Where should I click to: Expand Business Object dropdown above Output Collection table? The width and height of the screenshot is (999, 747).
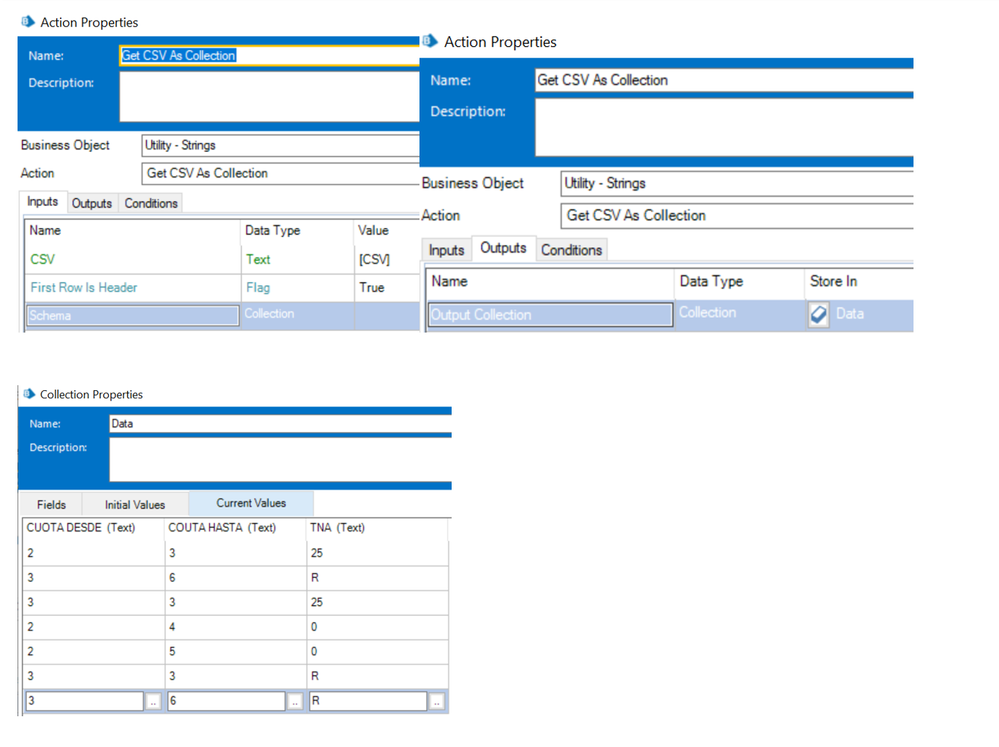[x=737, y=183]
